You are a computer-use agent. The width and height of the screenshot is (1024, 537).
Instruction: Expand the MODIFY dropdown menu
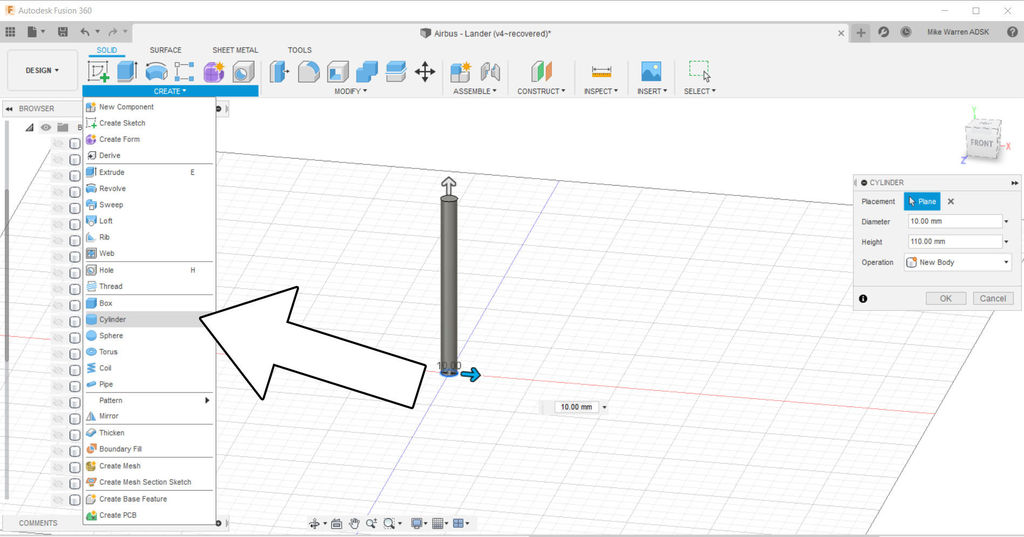pyautogui.click(x=351, y=91)
